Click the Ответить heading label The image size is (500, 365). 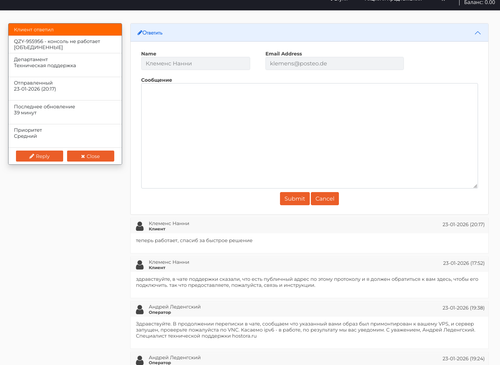pos(152,33)
